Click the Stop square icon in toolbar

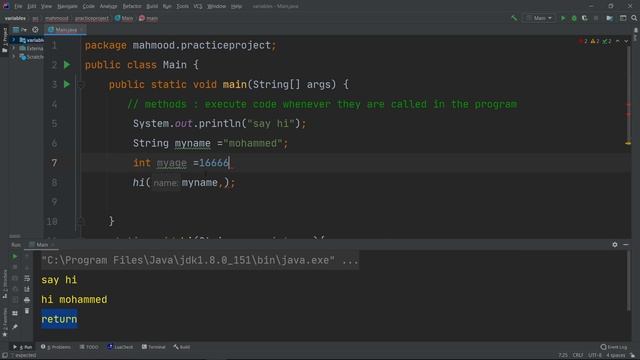tap(596, 18)
